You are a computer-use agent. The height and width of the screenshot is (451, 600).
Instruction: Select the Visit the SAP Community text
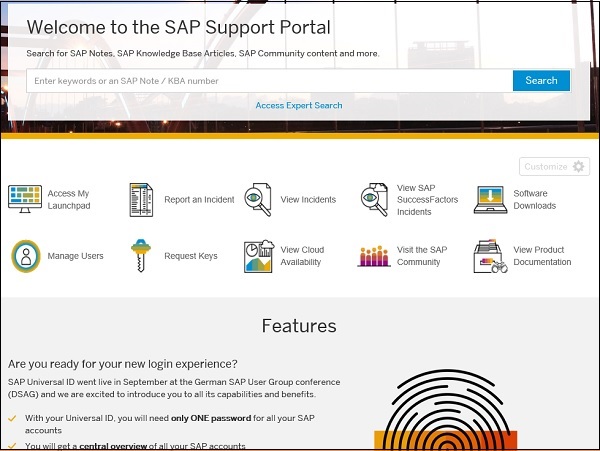pos(421,256)
